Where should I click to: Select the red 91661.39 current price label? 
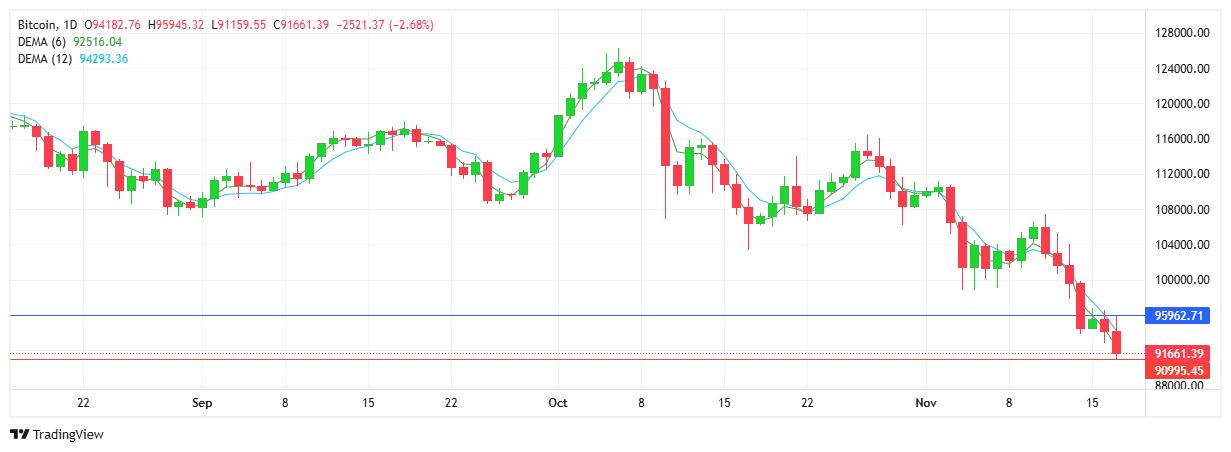coord(1181,353)
